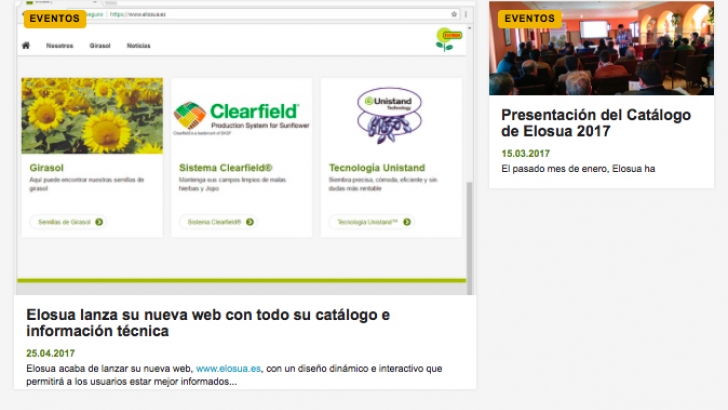The width and height of the screenshot is (728, 410).
Task: Select the Noticias menu item
Action: click(x=138, y=46)
